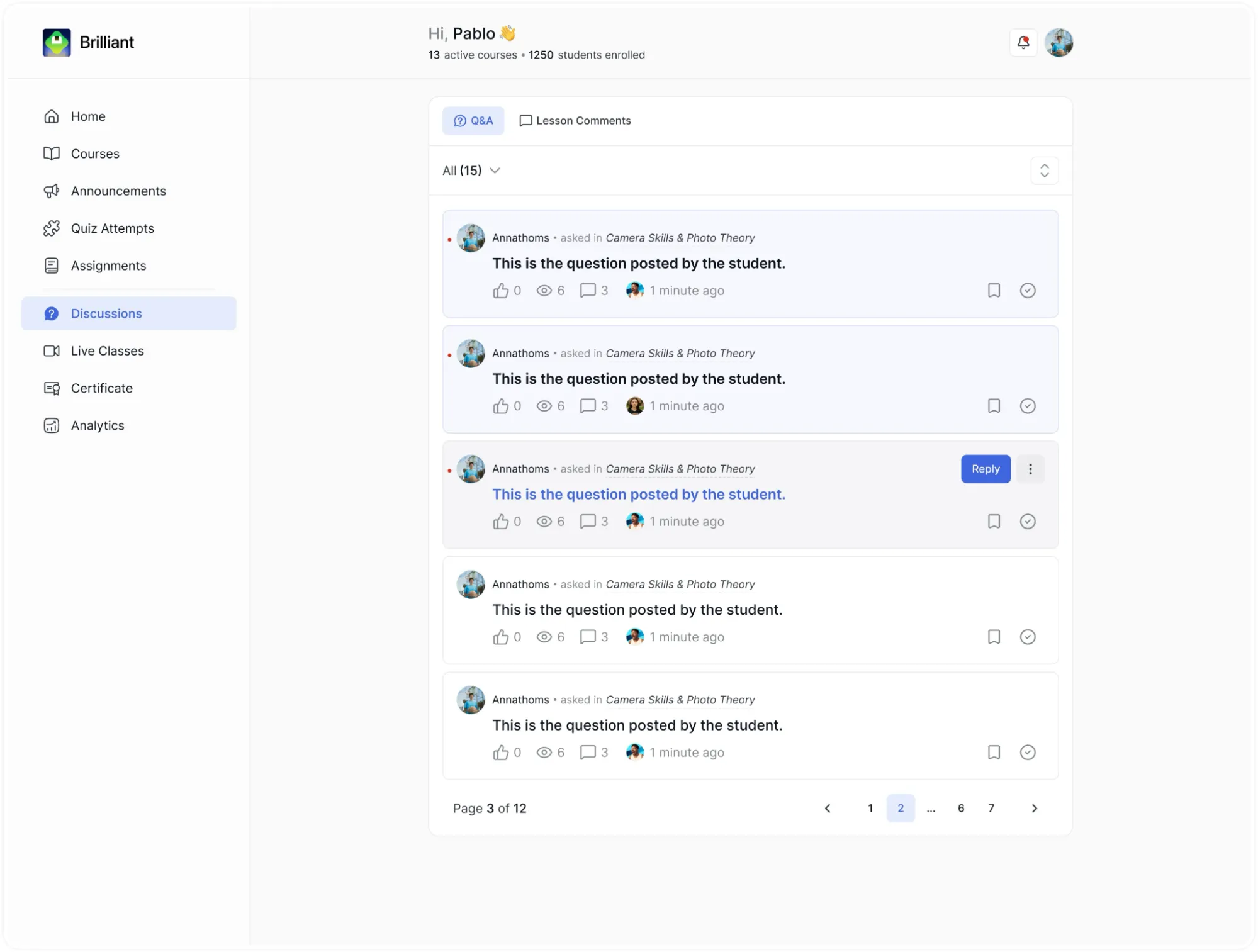This screenshot has width=1258, height=952.
Task: Open Analytics in the sidebar
Action: pos(129,425)
